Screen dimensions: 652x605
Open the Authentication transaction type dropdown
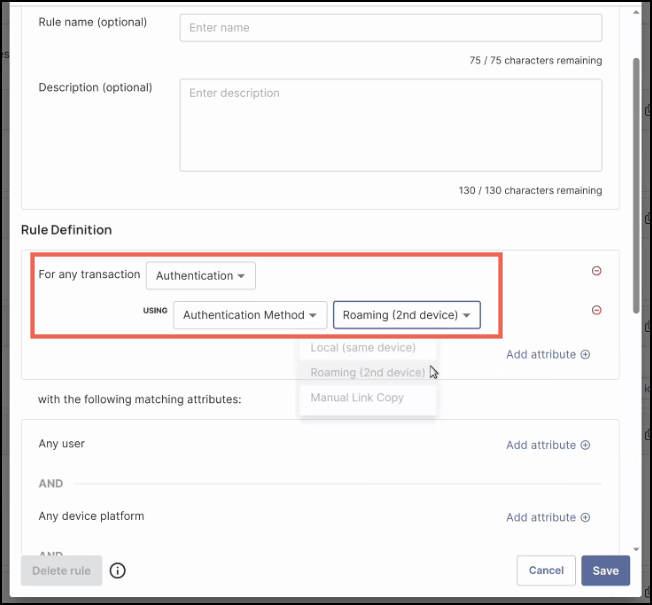tap(200, 276)
